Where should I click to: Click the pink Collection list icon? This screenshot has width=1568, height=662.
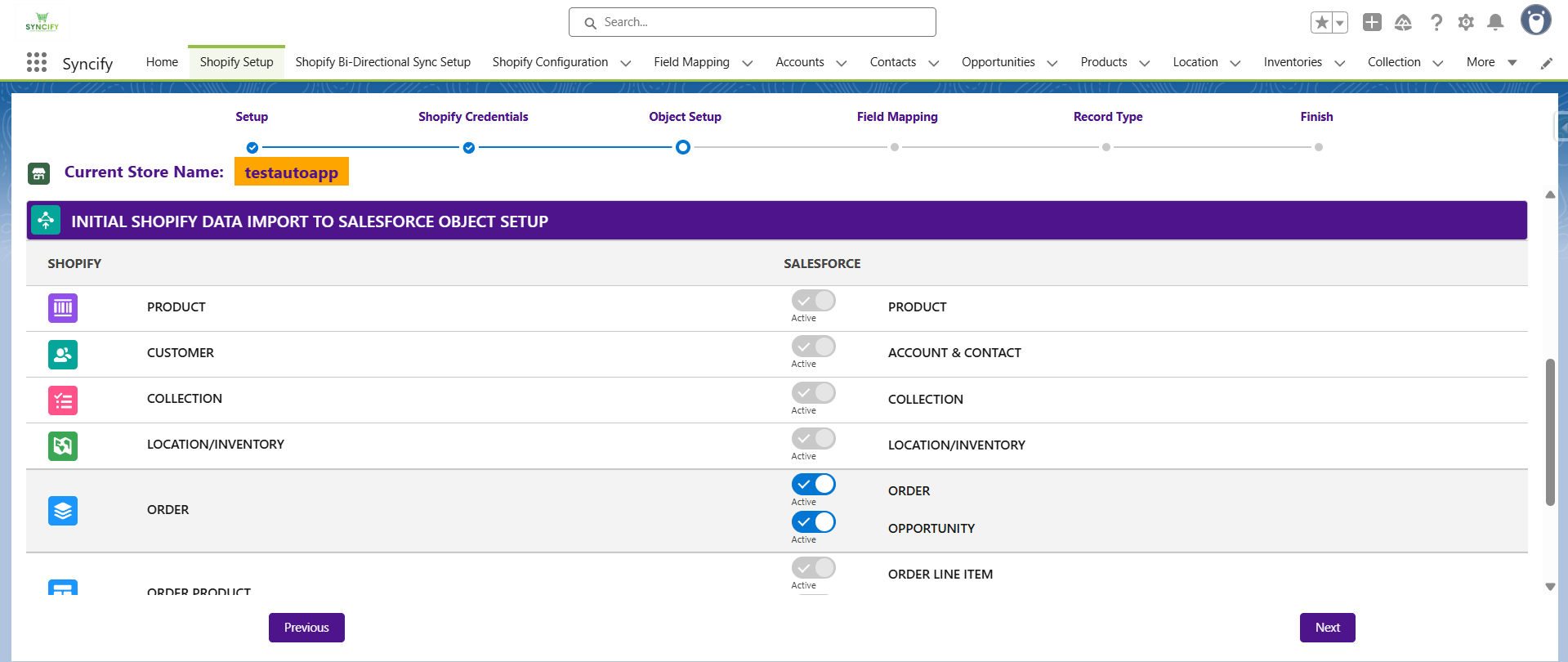pos(63,400)
